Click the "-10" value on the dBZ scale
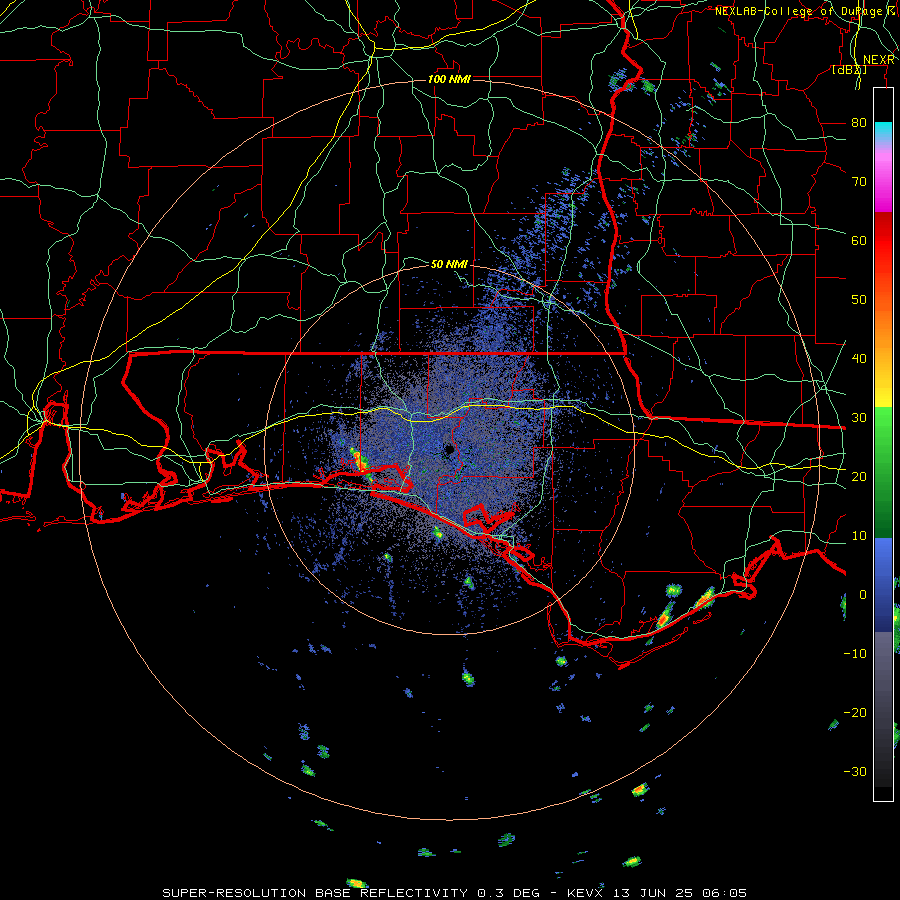 [855, 653]
